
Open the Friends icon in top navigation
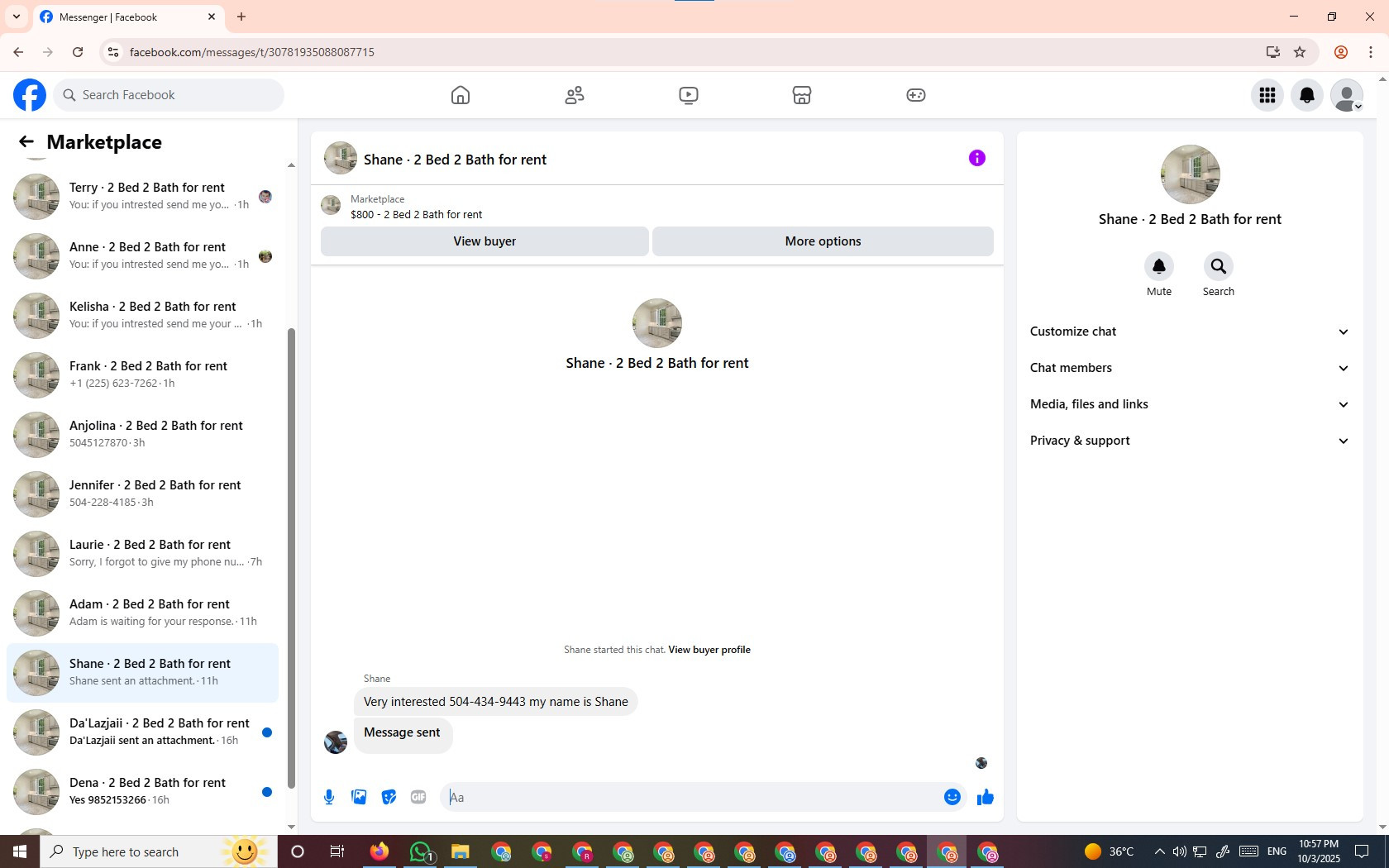coord(575,95)
